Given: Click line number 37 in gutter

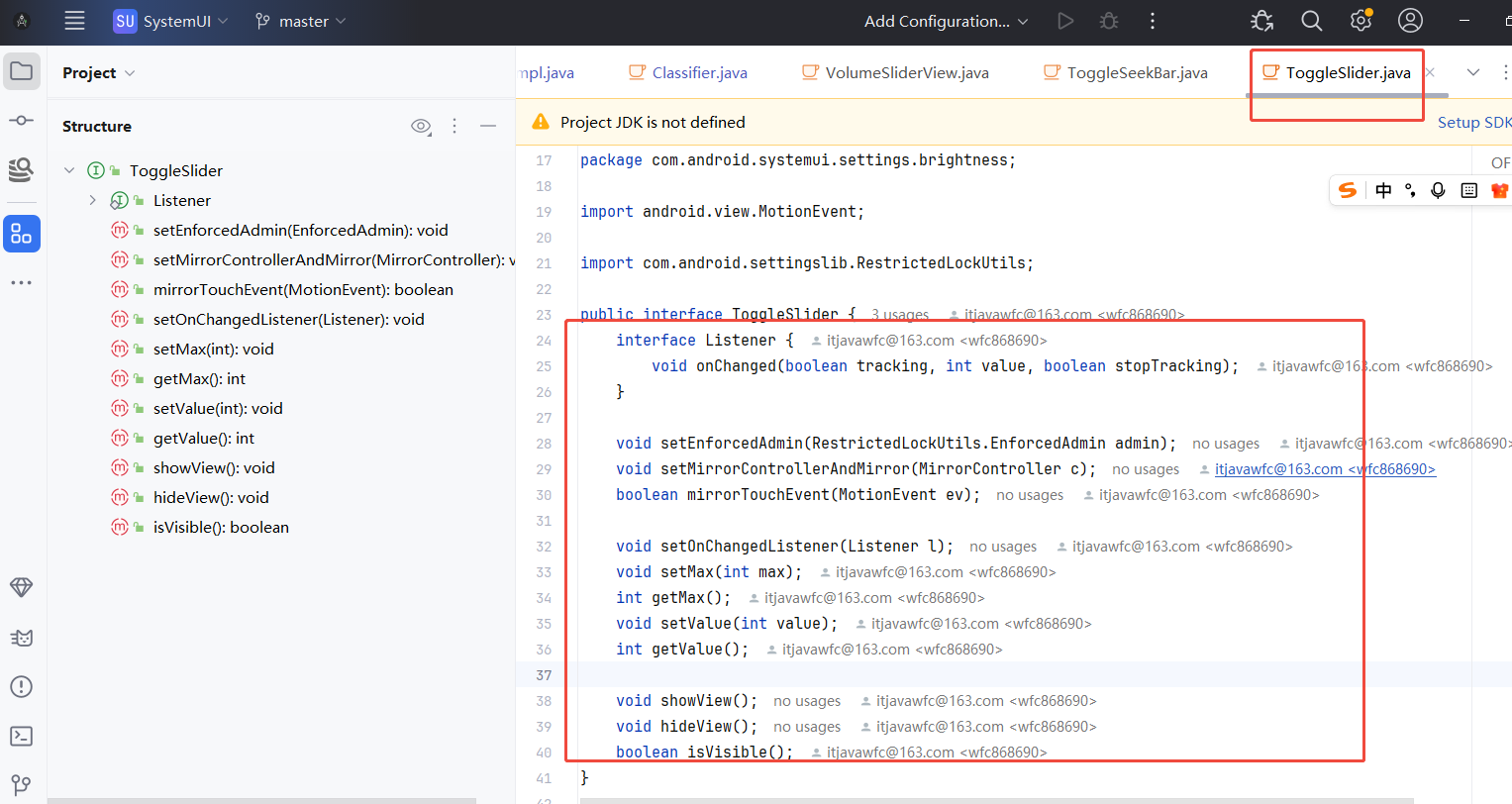Looking at the screenshot, I should [544, 675].
